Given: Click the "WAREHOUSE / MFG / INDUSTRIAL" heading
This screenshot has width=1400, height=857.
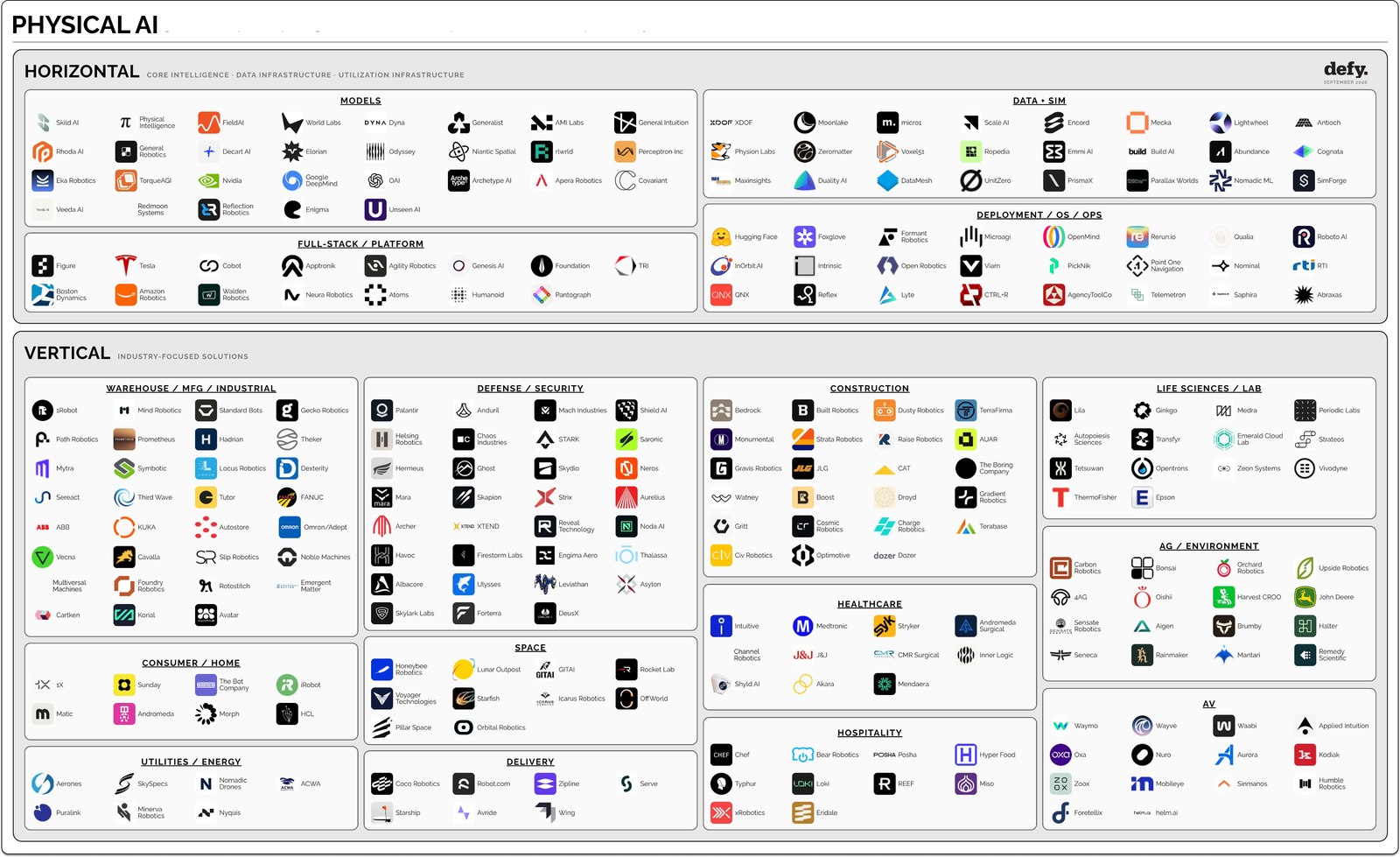Looking at the screenshot, I should click(x=191, y=389).
